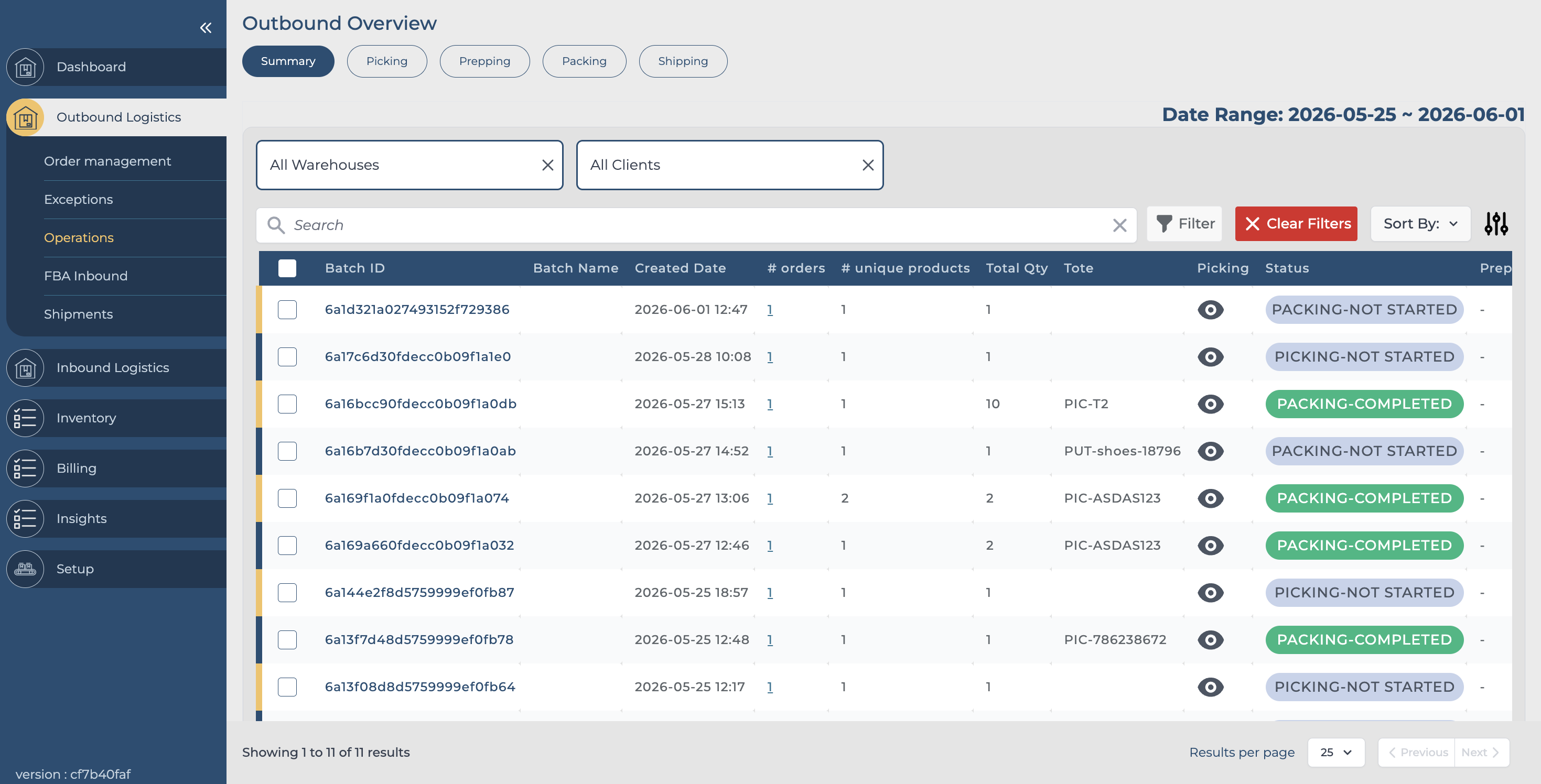Click the search magnifier icon
1541x784 pixels.
tap(276, 225)
